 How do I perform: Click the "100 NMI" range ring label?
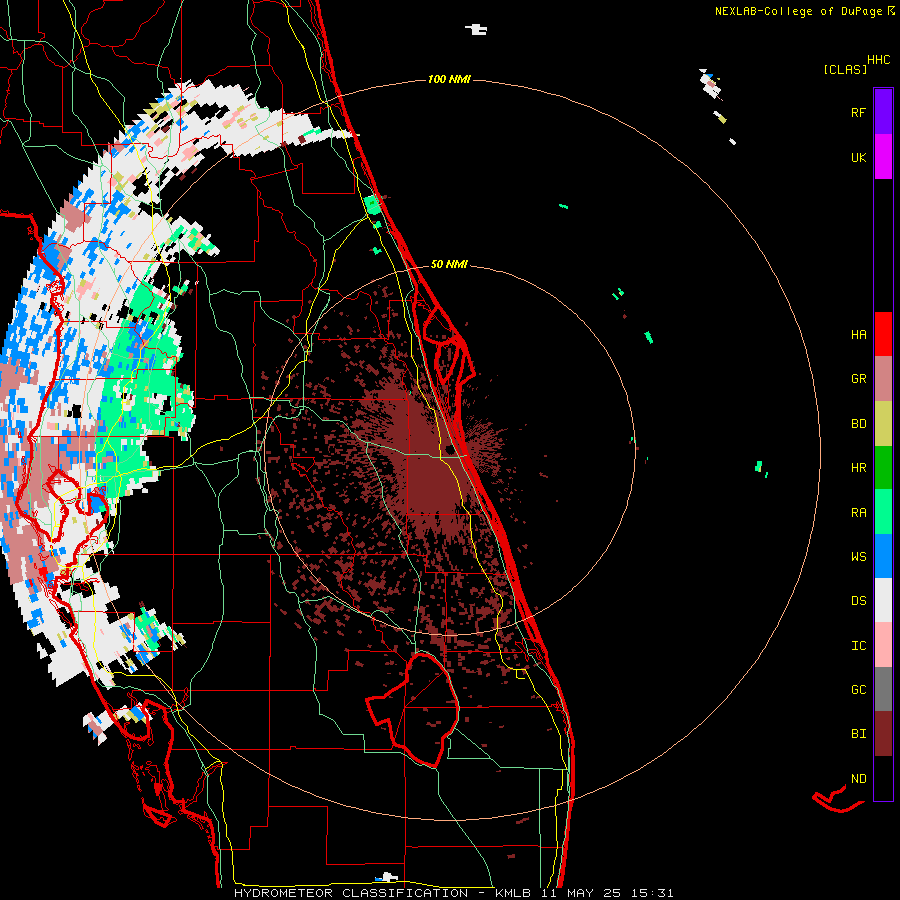click(x=449, y=79)
